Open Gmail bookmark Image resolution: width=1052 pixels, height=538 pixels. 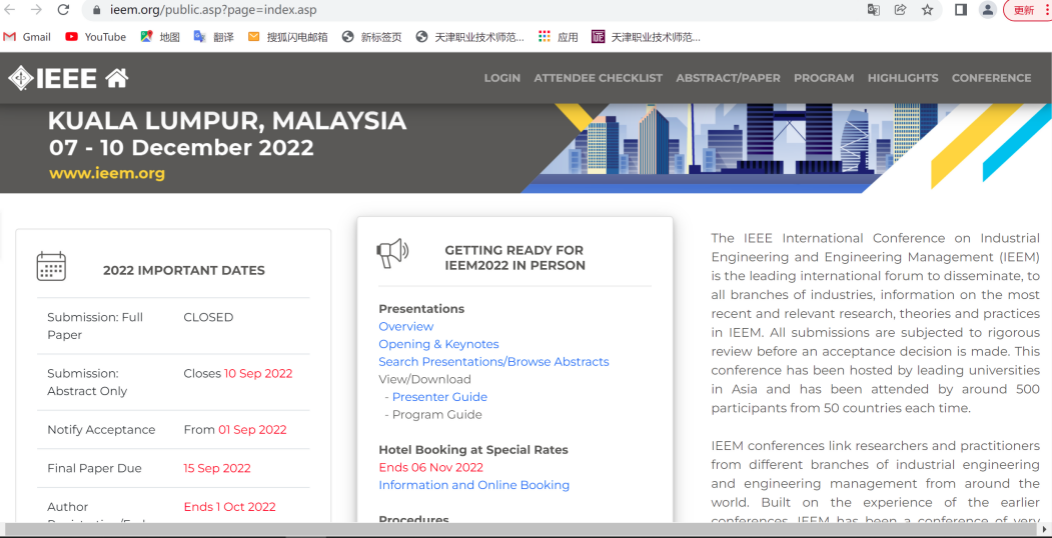(x=27, y=37)
